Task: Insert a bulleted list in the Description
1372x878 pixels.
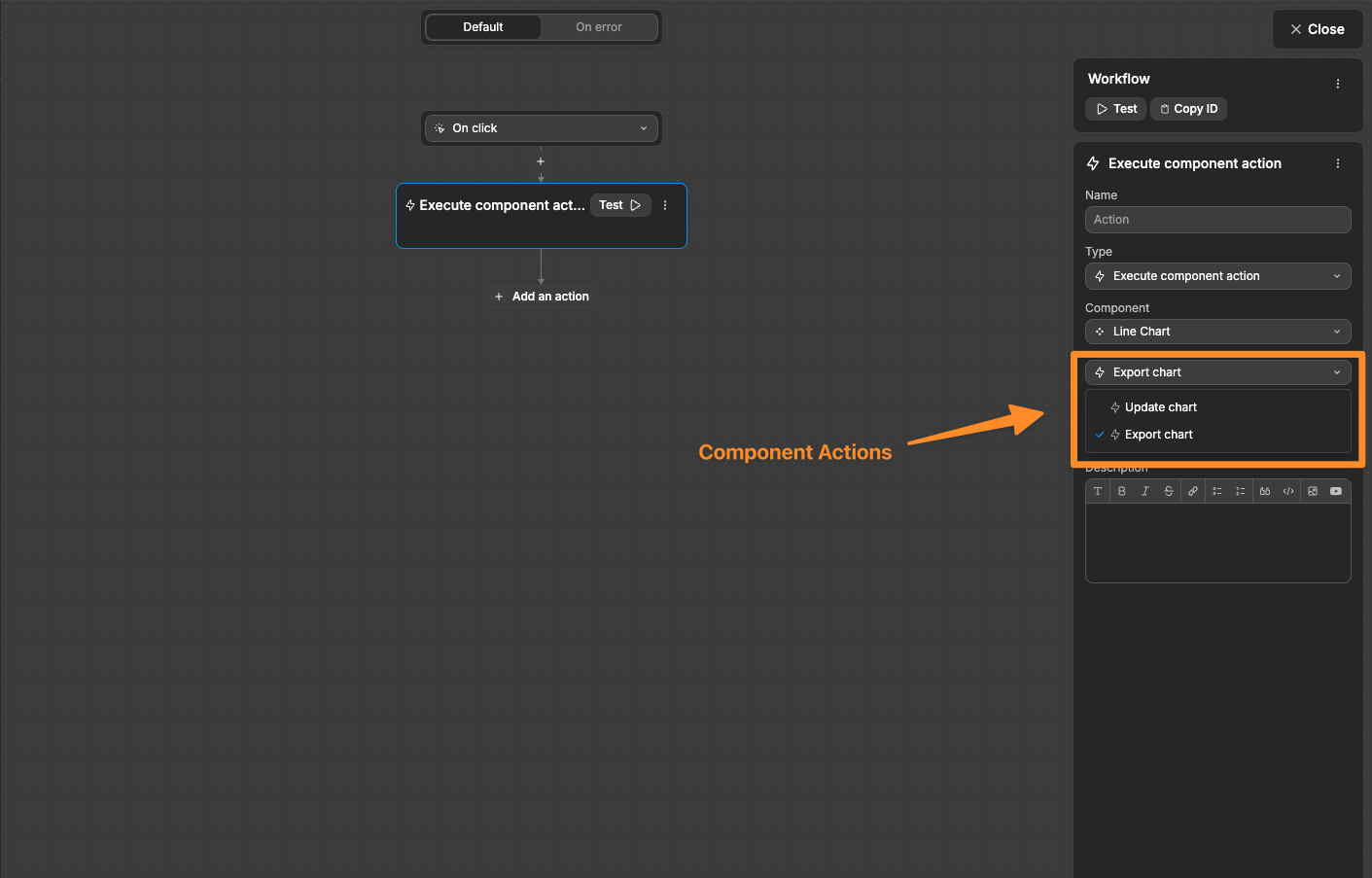Action: click(x=1216, y=491)
